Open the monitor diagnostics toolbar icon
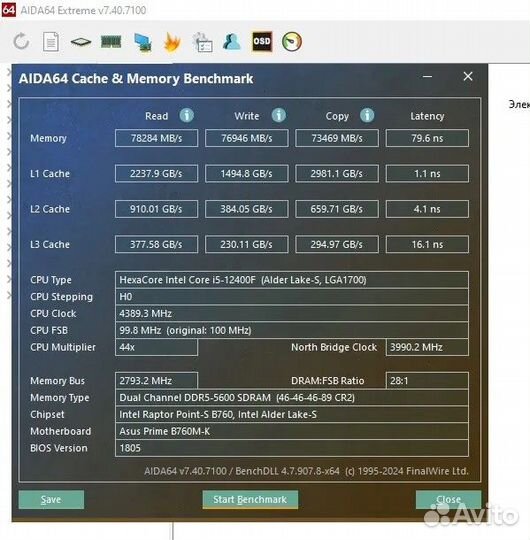530x540 pixels. point(143,42)
